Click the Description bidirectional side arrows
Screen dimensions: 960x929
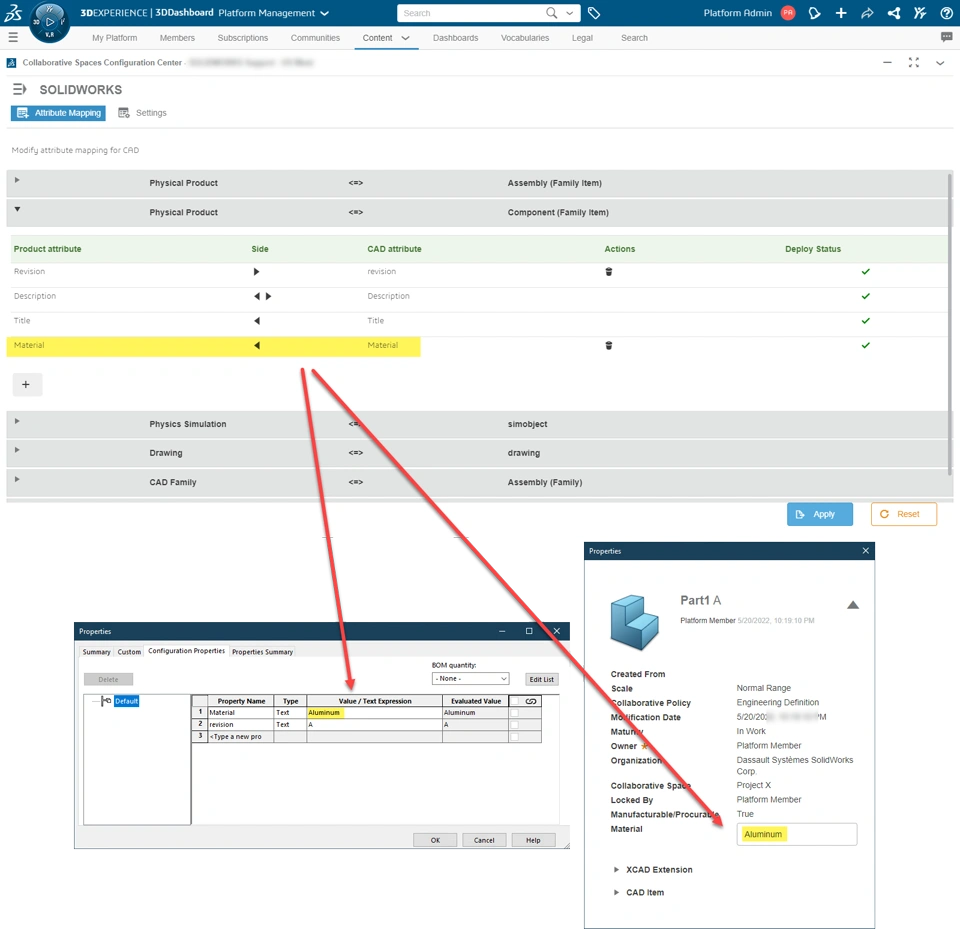click(263, 296)
